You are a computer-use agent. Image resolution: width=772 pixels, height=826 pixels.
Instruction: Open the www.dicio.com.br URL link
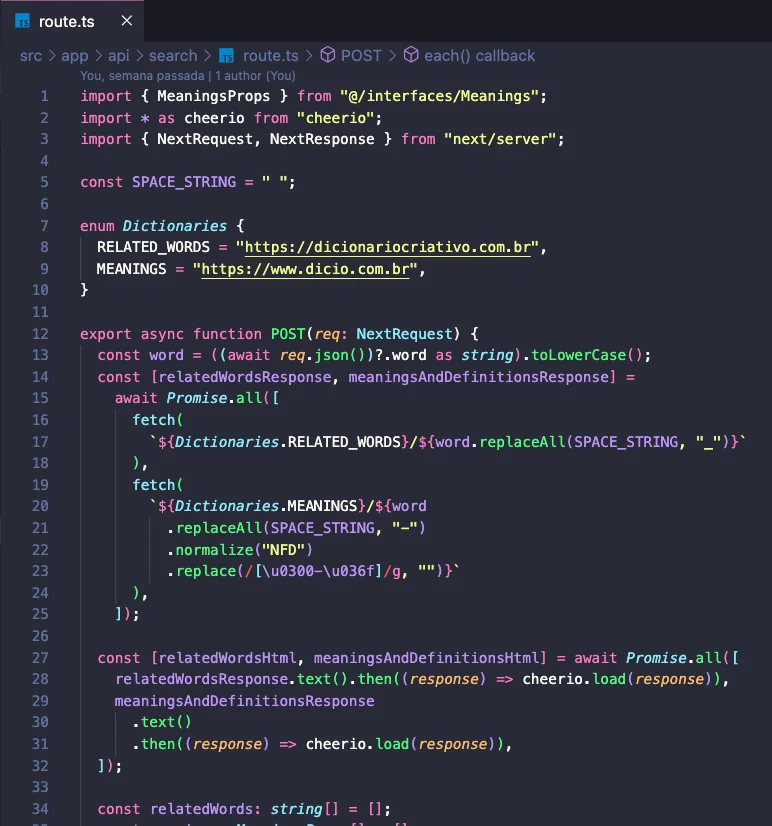pyautogui.click(x=305, y=269)
